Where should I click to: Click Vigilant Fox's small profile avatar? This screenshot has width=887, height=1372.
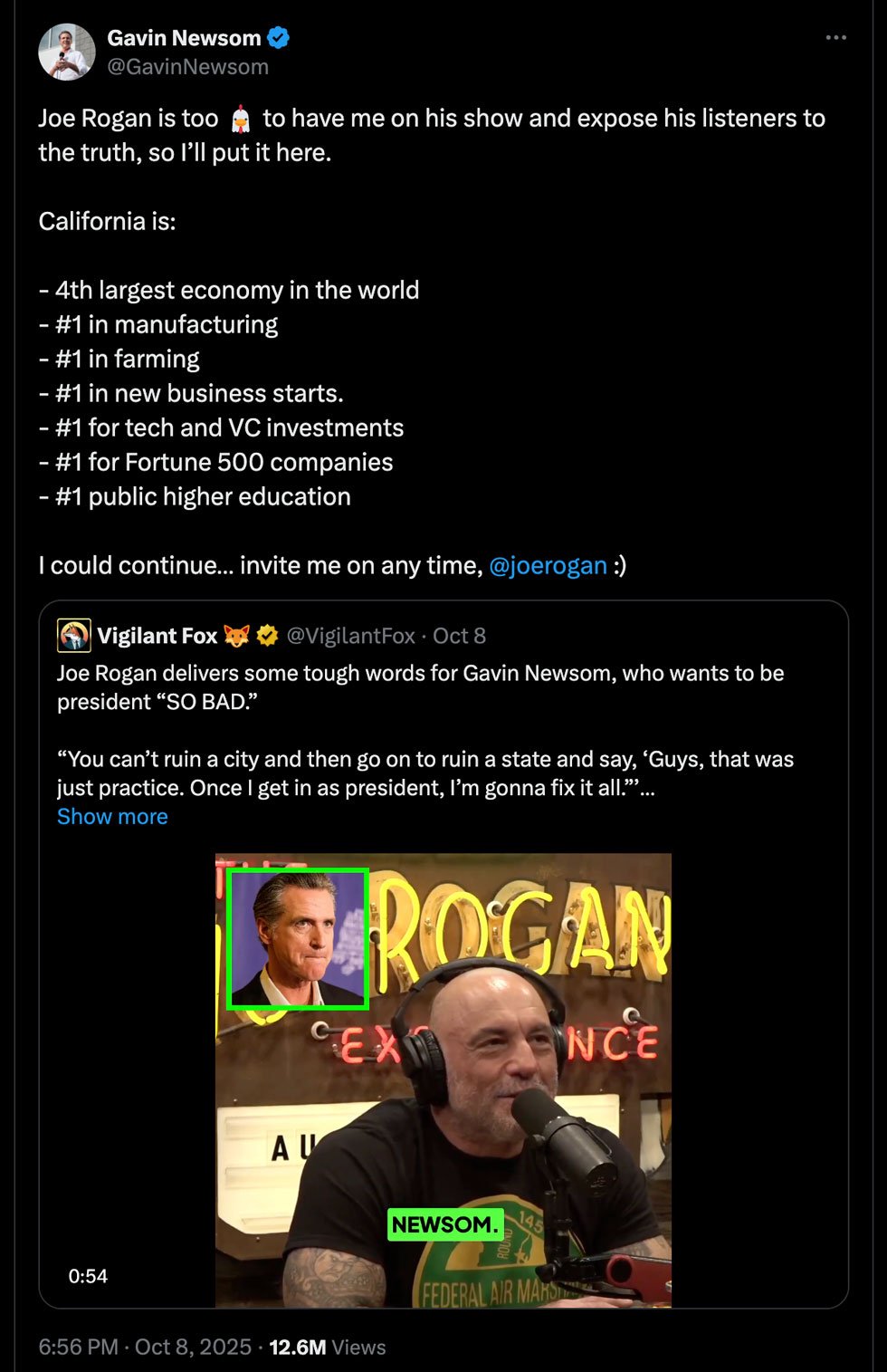(x=73, y=636)
